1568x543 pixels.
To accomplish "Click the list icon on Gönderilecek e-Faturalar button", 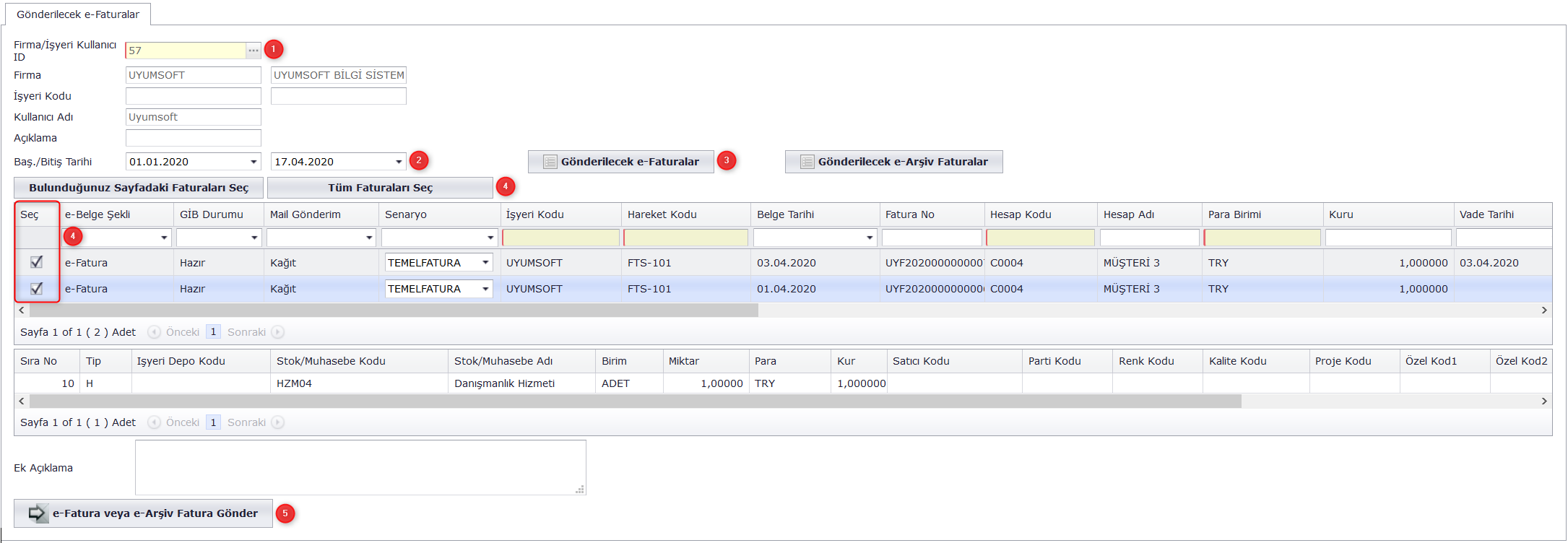I will click(550, 162).
